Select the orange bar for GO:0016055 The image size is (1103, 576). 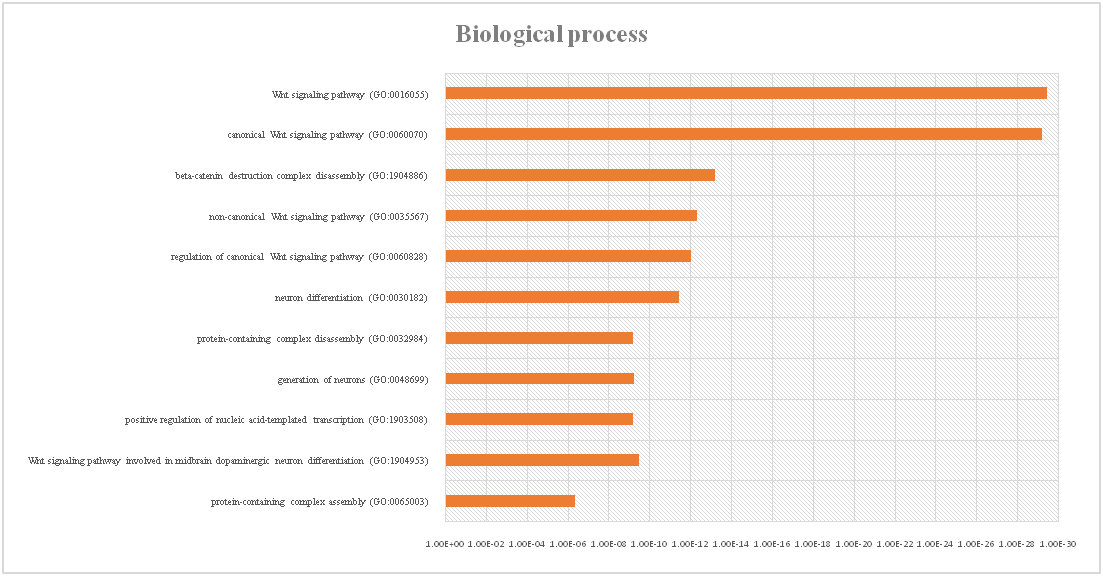745,93
